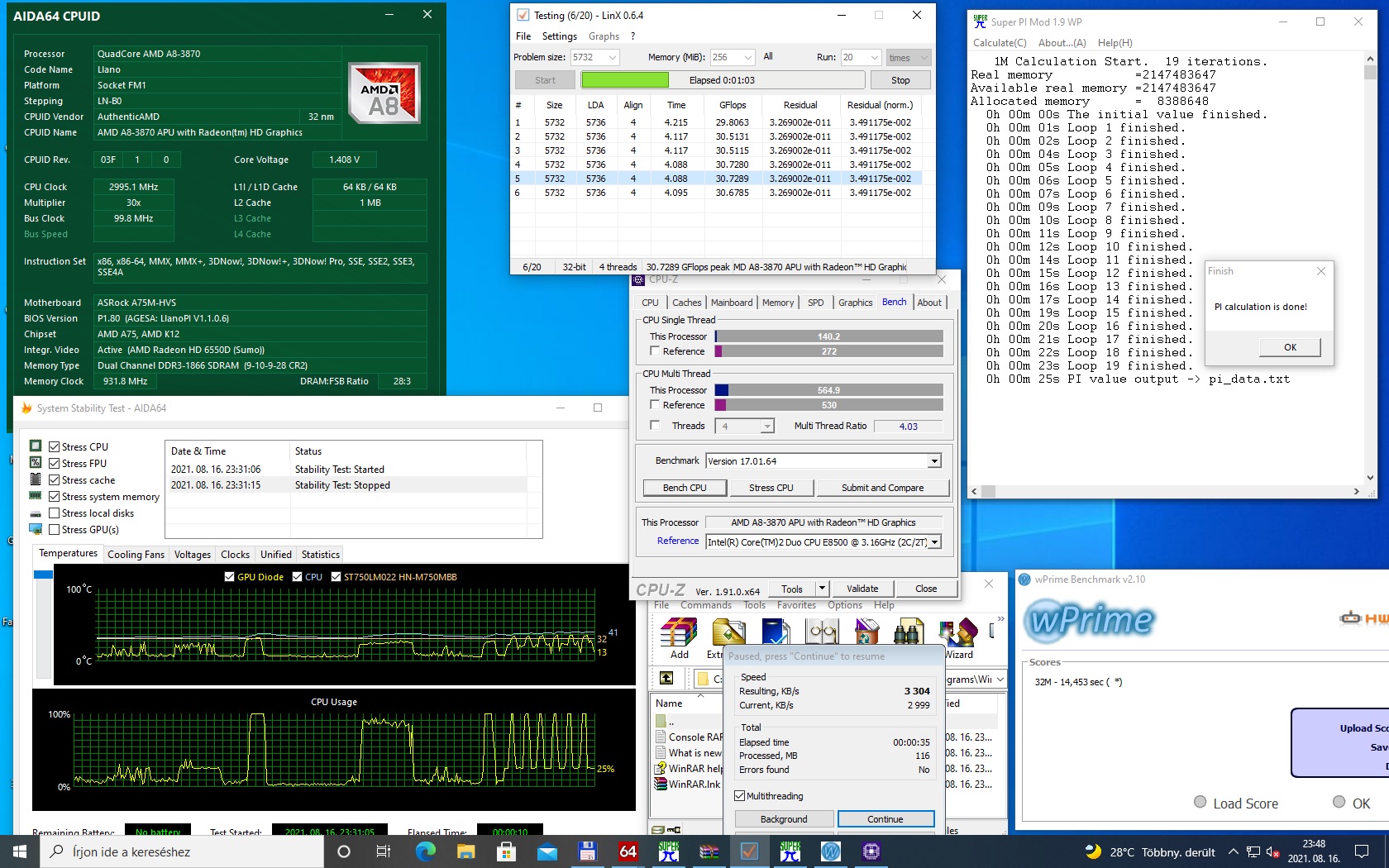The width and height of the screenshot is (1389, 868).
Task: Open LinX Settings menu
Action: 559,36
